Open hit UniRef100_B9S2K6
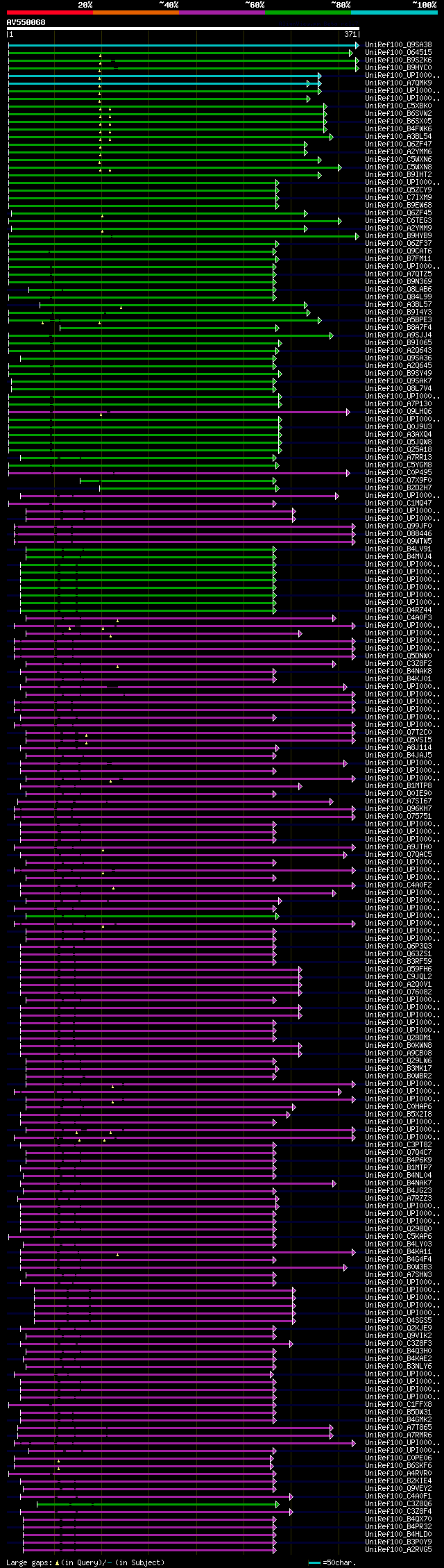Viewport: 444px width, 1568px height. (398, 60)
